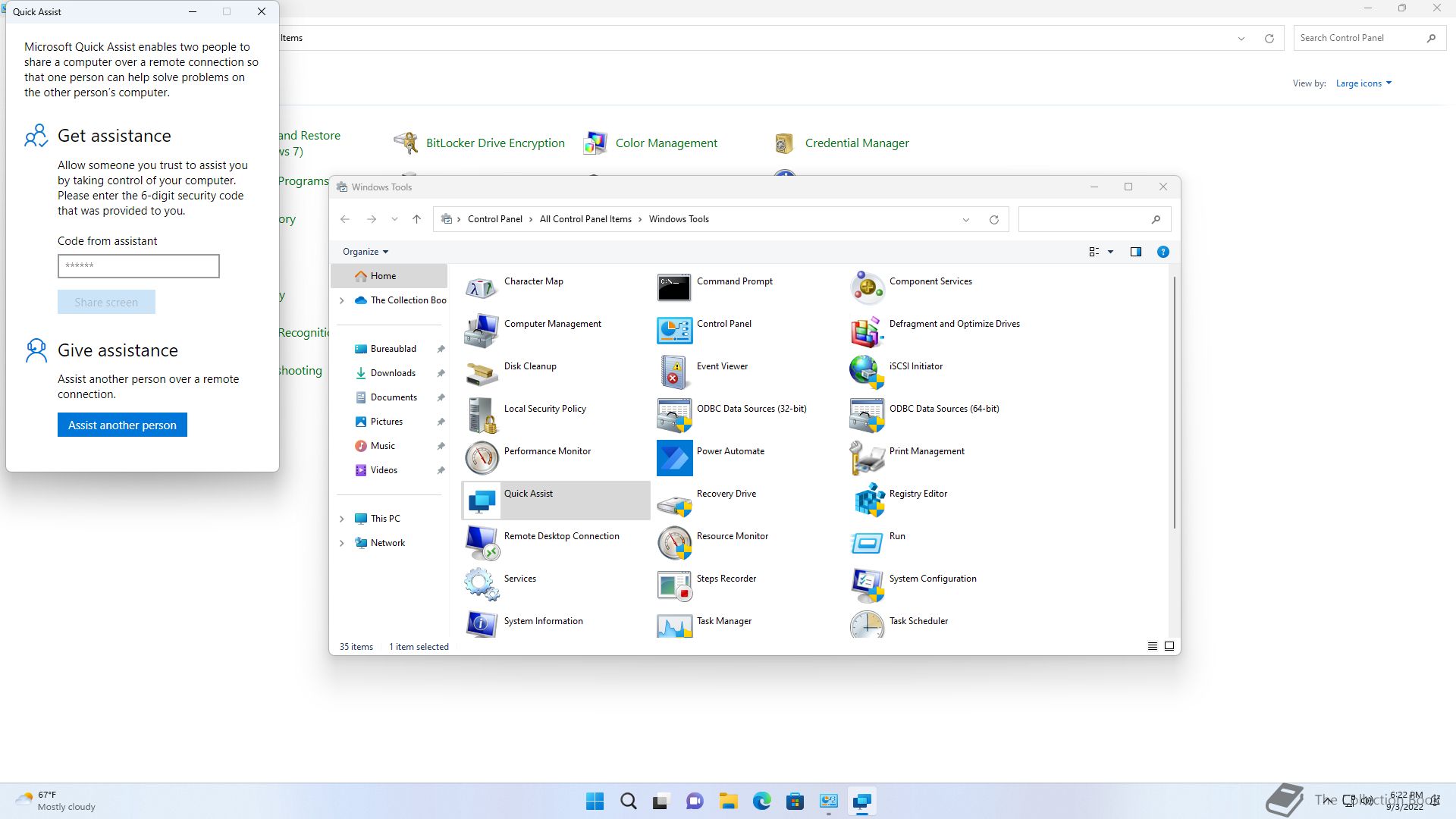Expand The Collection Book tree node

pyautogui.click(x=341, y=300)
